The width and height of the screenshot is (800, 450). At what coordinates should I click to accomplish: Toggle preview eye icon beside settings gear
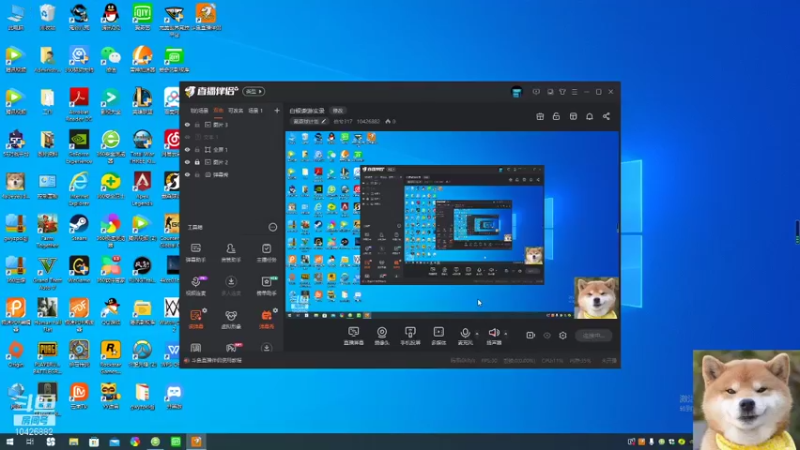(x=547, y=335)
